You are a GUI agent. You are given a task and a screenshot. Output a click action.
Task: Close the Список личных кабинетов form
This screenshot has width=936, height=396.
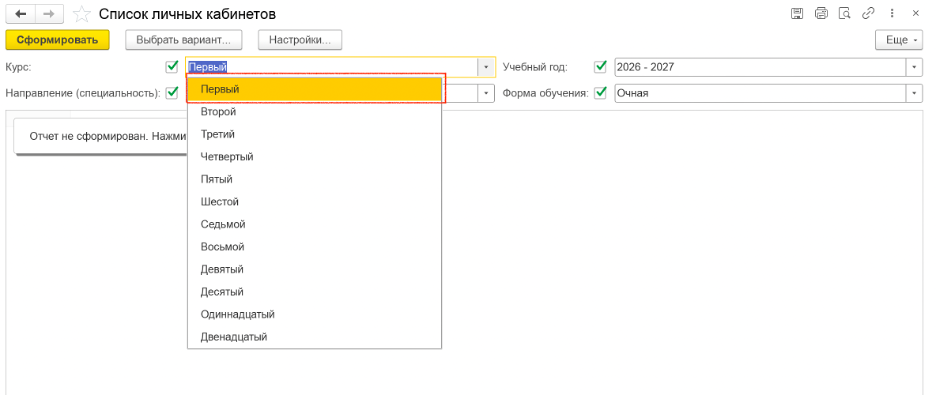point(916,14)
